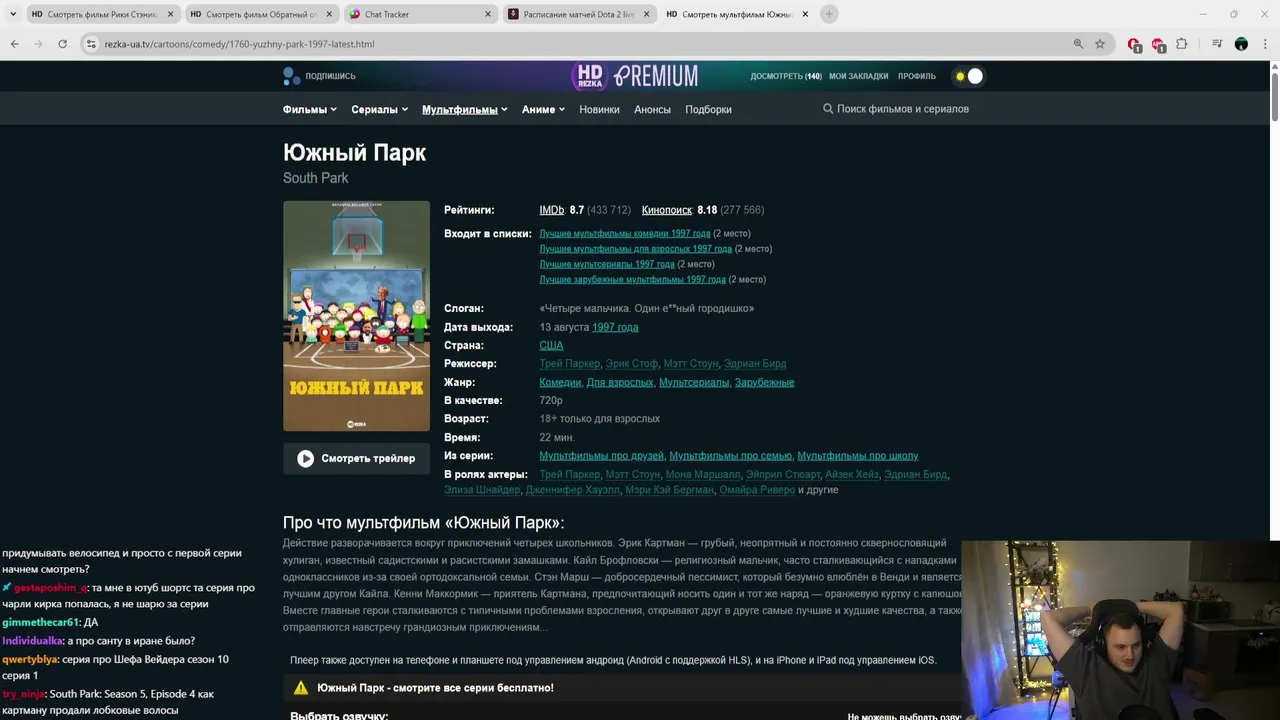Viewport: 1280px width, 720px height.
Task: Open the Кинопоиск rating link
Action: tap(667, 210)
